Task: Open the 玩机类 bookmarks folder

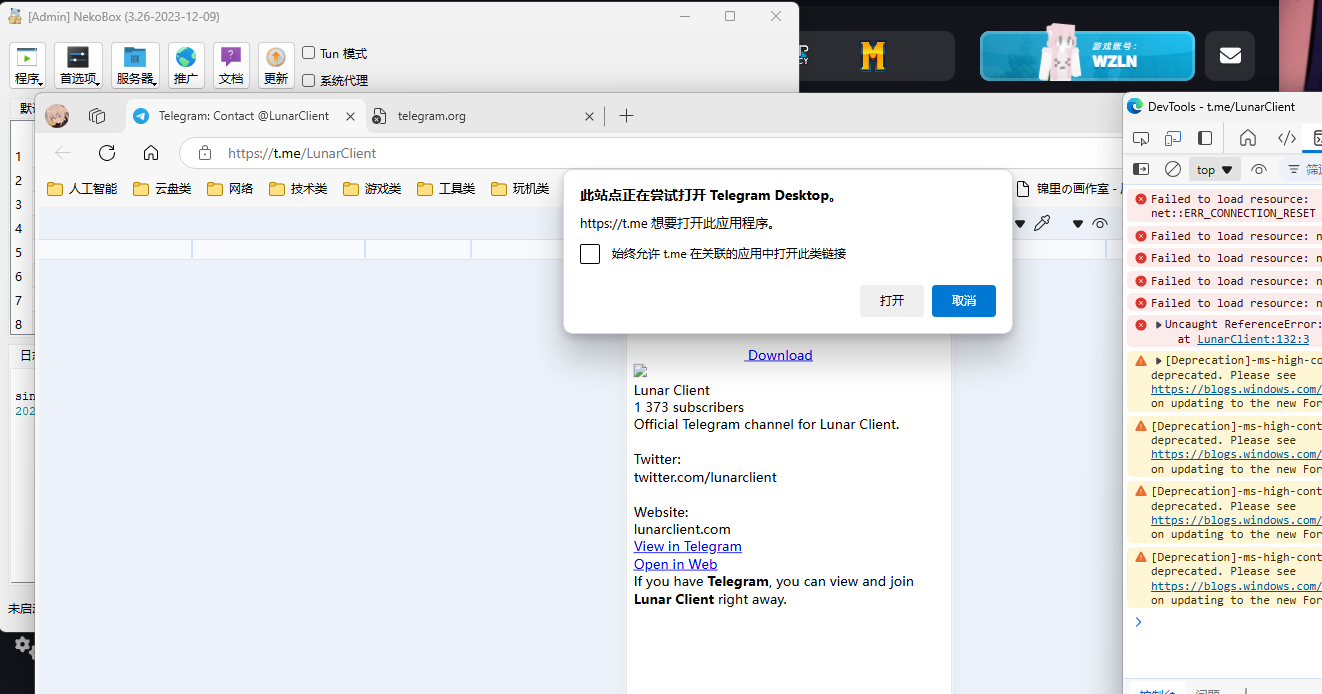Action: pos(520,188)
